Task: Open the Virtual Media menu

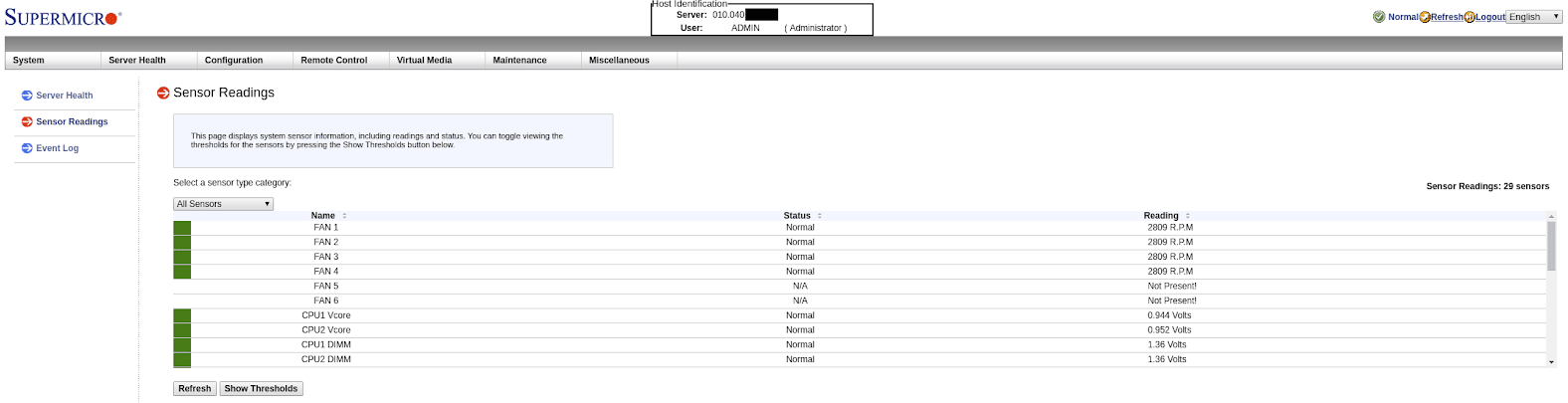Action: click(424, 61)
